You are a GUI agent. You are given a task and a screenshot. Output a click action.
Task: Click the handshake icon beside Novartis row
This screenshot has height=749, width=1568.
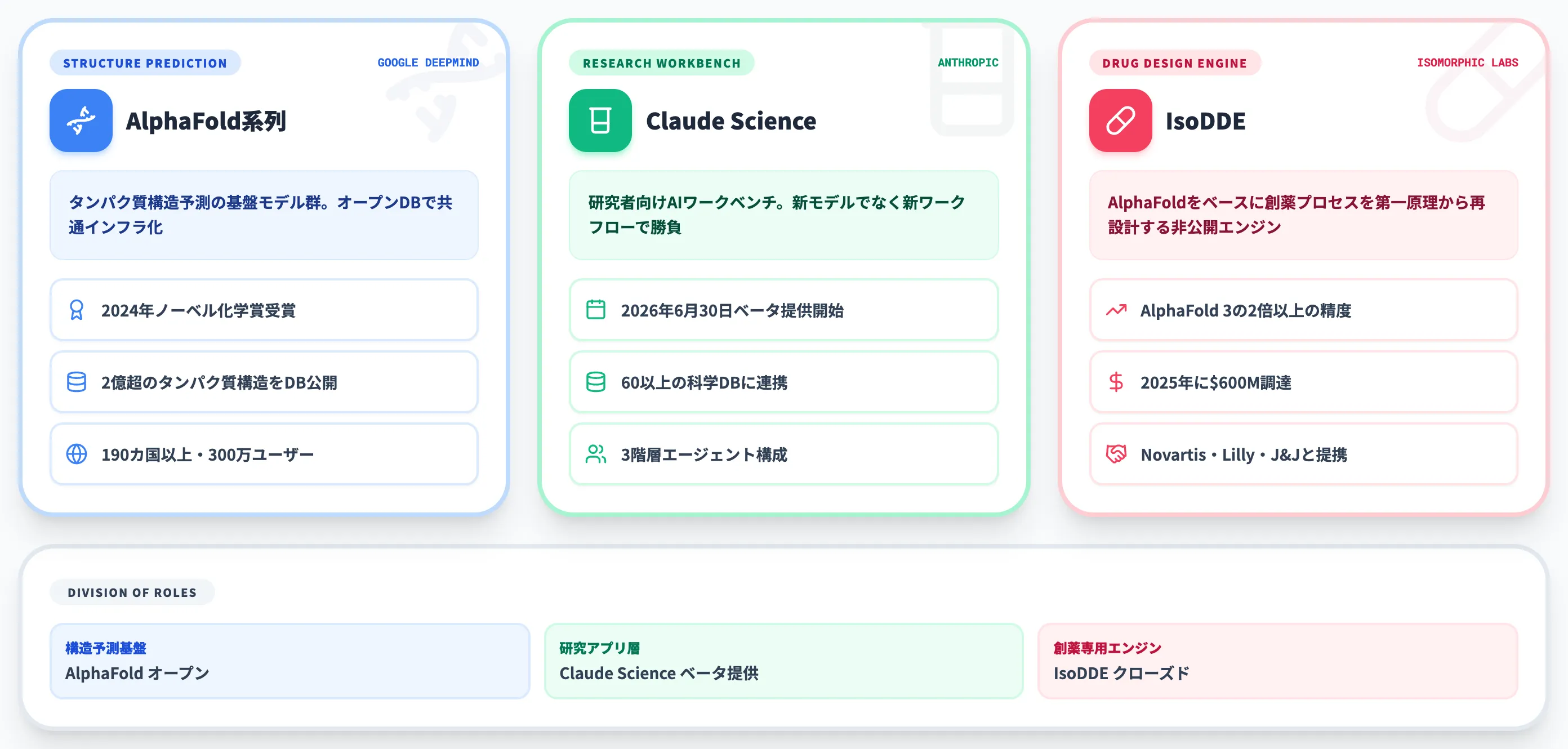pyautogui.click(x=1116, y=454)
